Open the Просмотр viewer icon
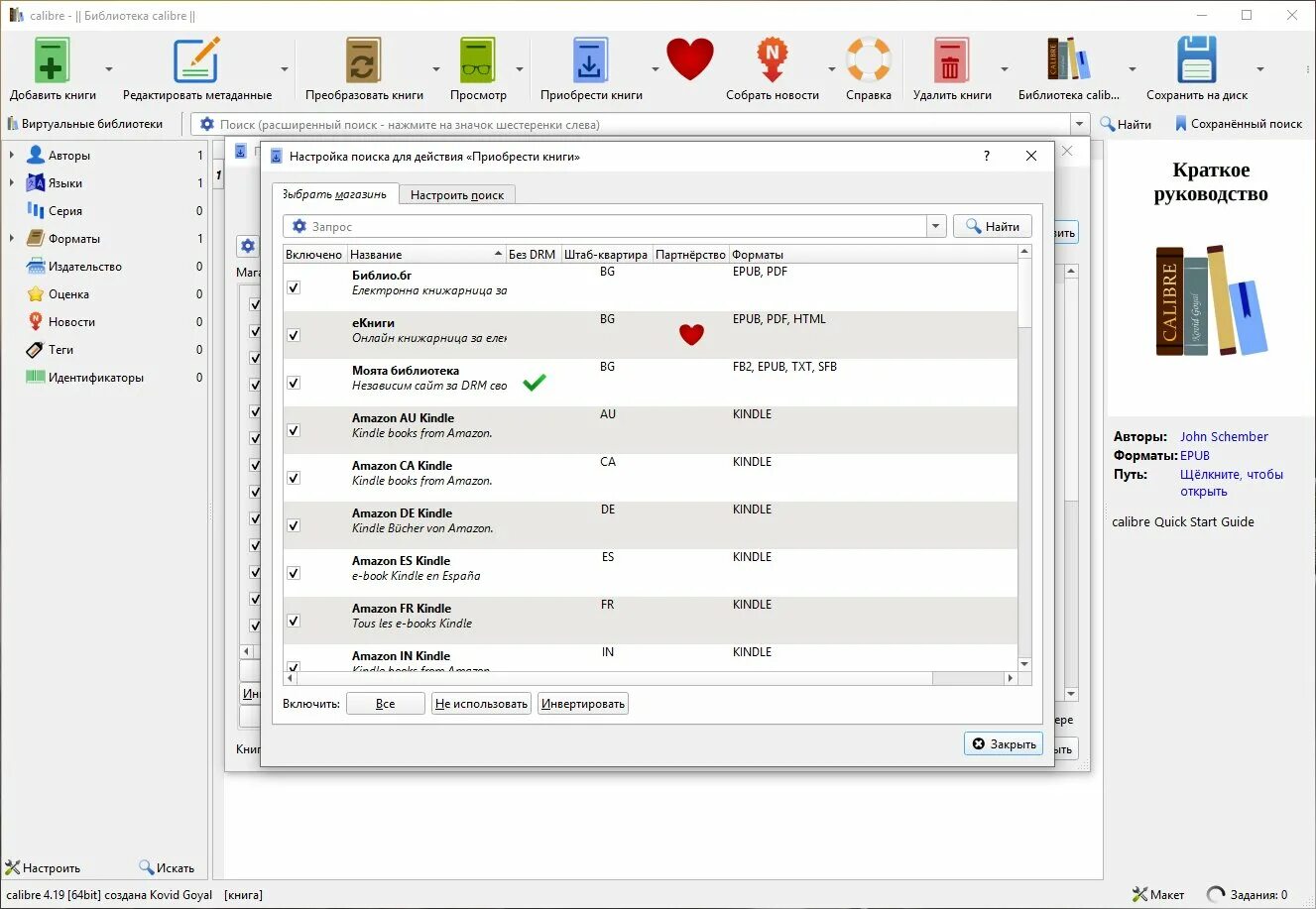1316x909 pixels. [x=477, y=61]
